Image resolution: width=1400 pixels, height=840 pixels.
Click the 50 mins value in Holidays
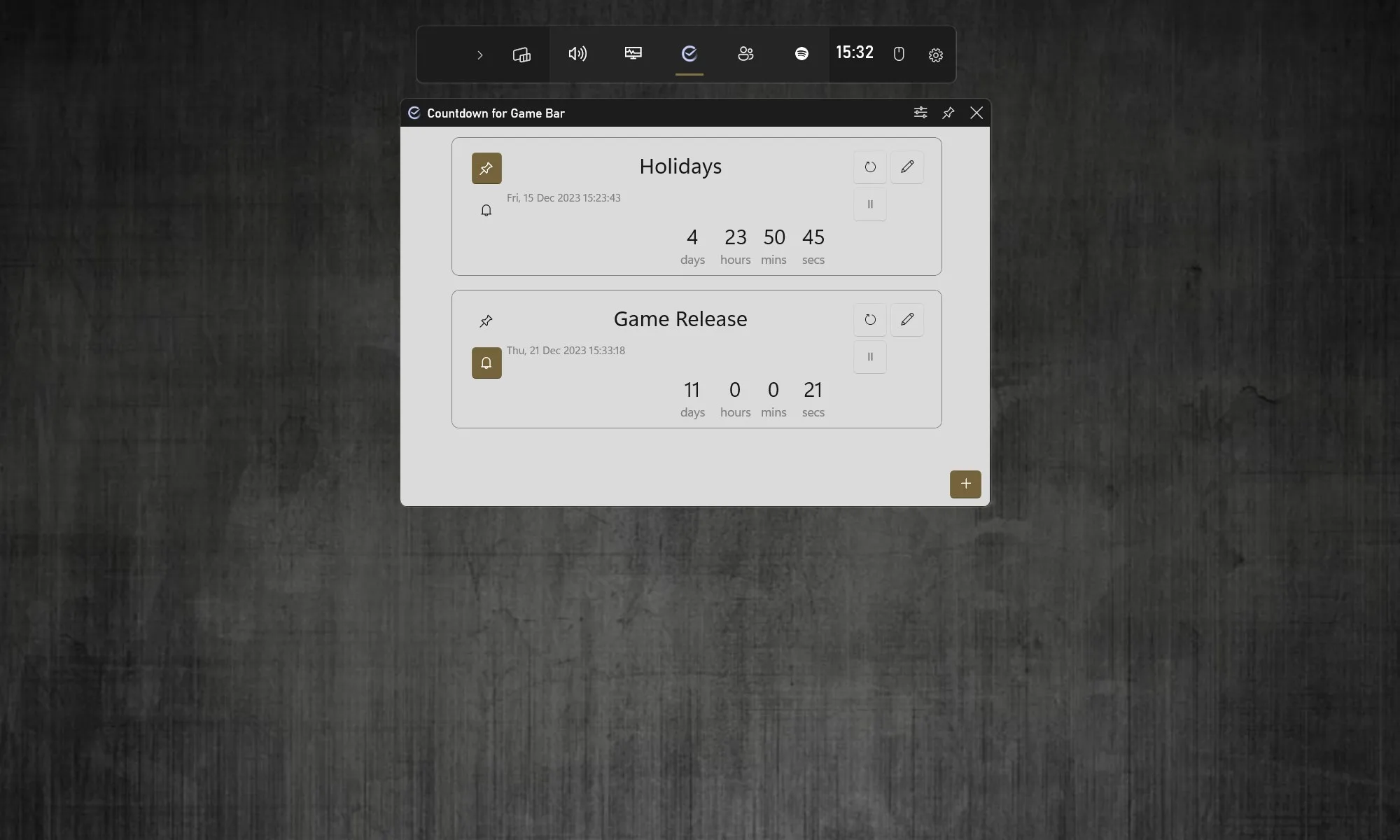click(774, 237)
